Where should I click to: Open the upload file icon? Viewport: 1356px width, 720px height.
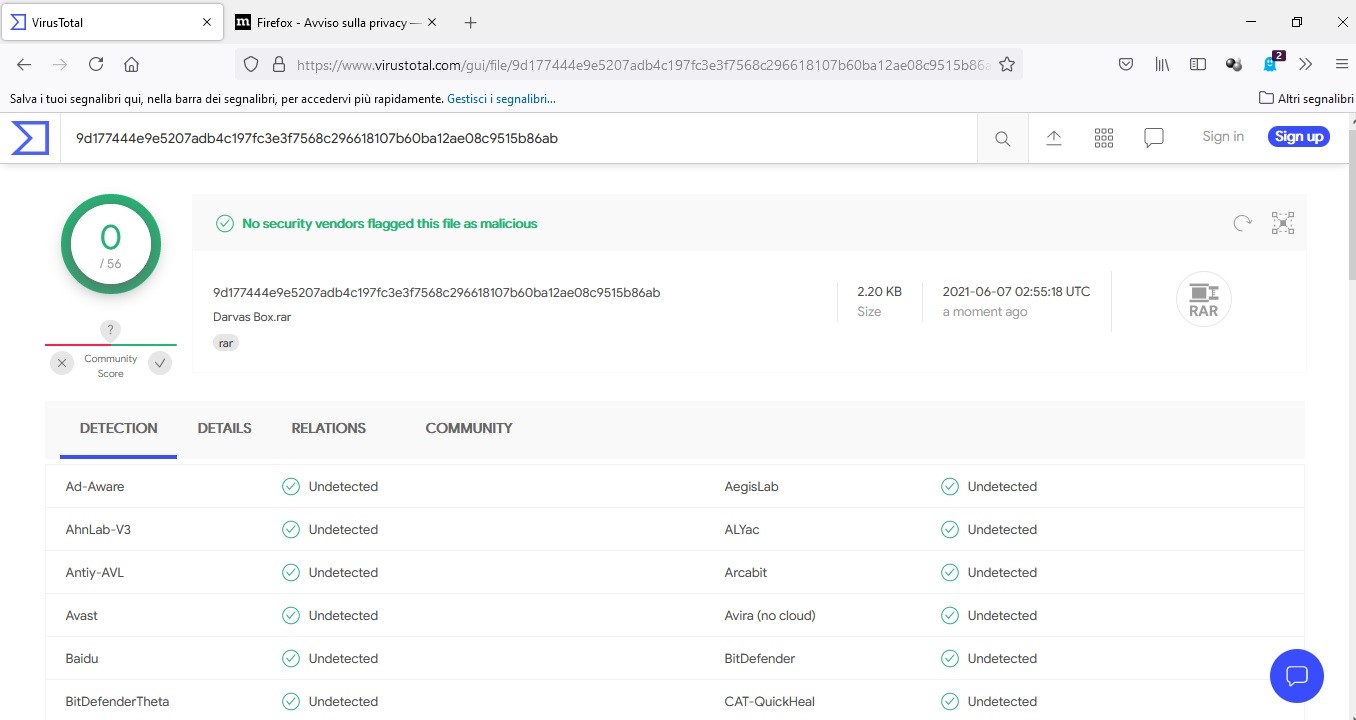1054,138
